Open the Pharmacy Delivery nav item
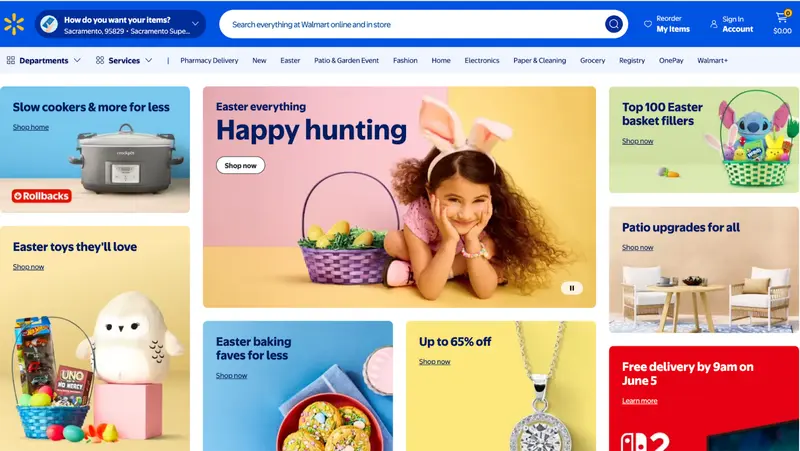 coord(209,60)
